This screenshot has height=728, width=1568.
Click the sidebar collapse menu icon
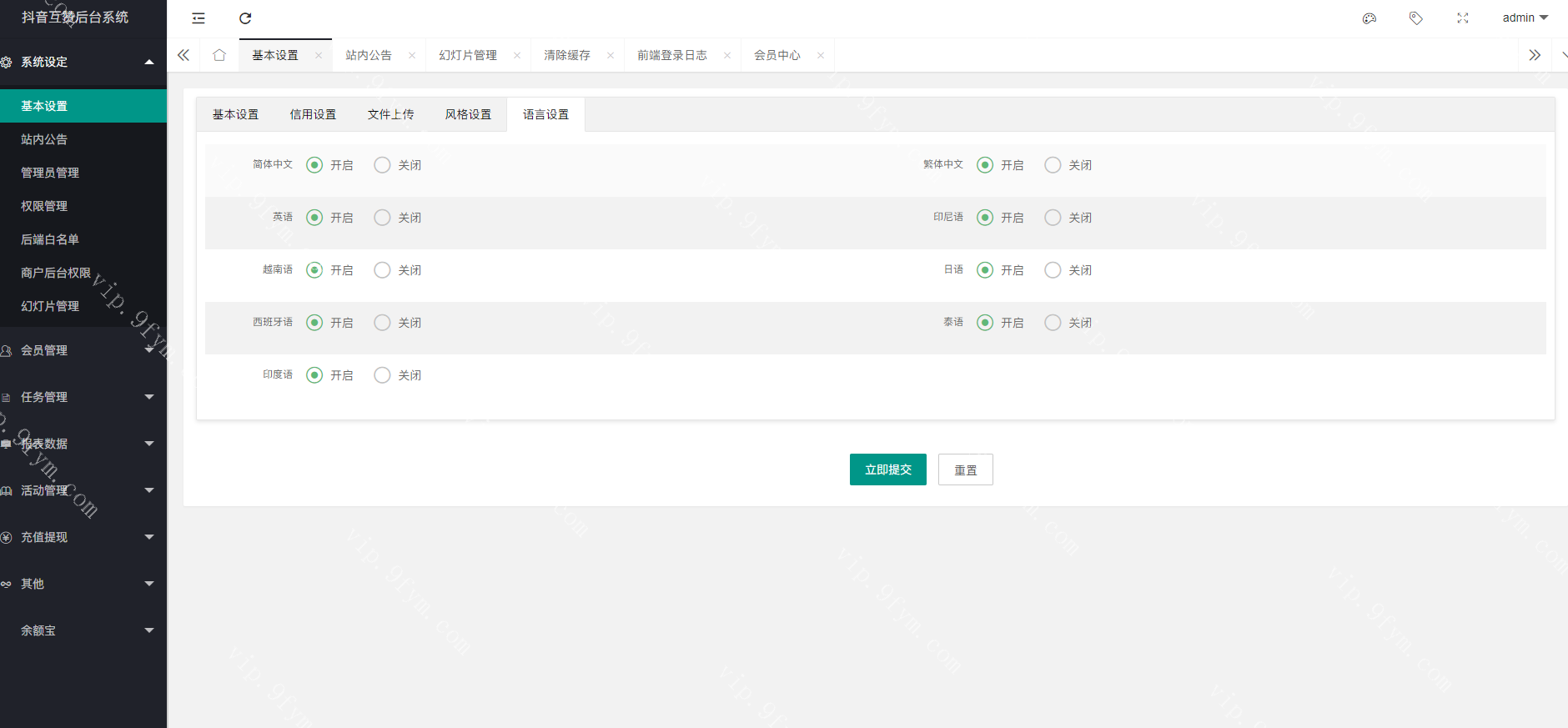click(x=199, y=18)
